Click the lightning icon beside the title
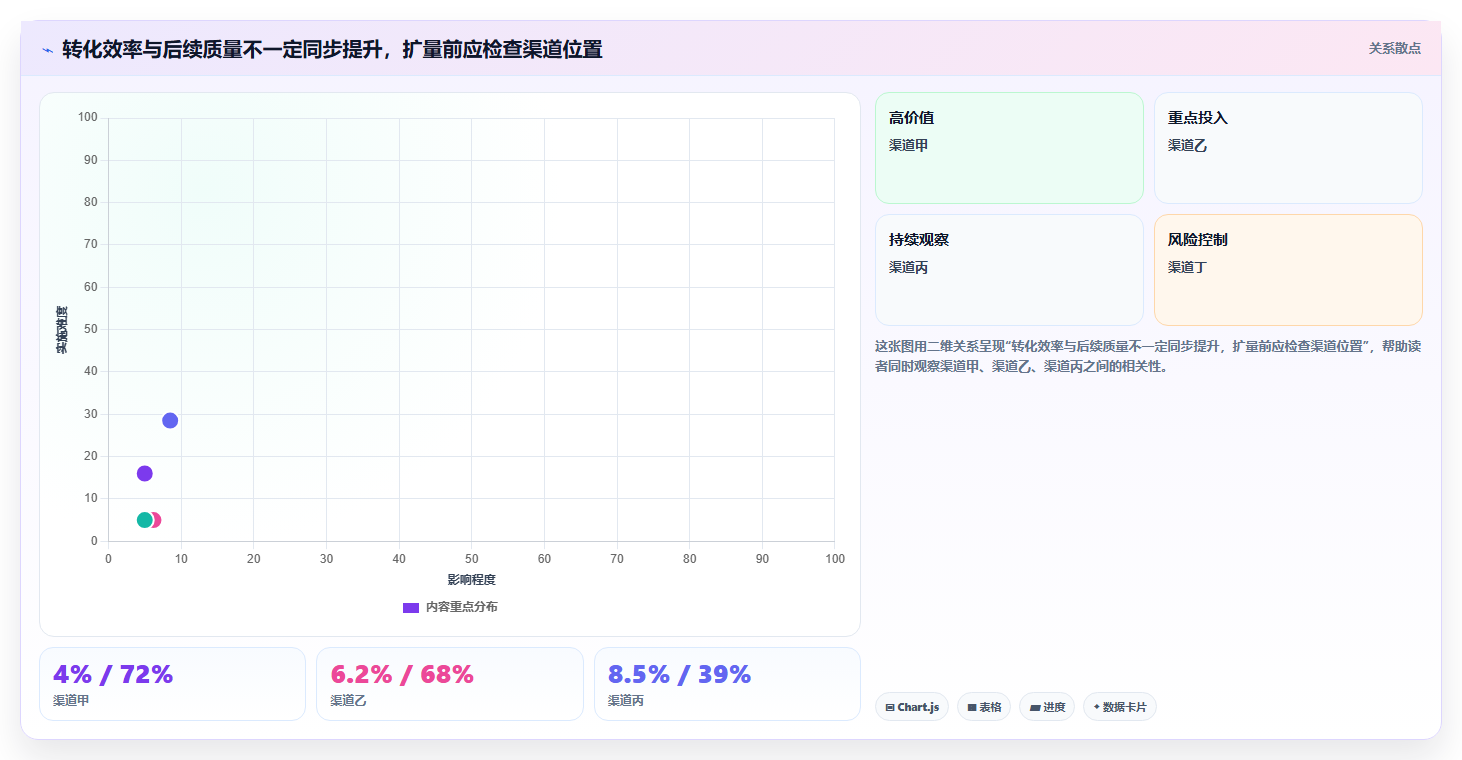This screenshot has height=760, width=1462. [47, 49]
